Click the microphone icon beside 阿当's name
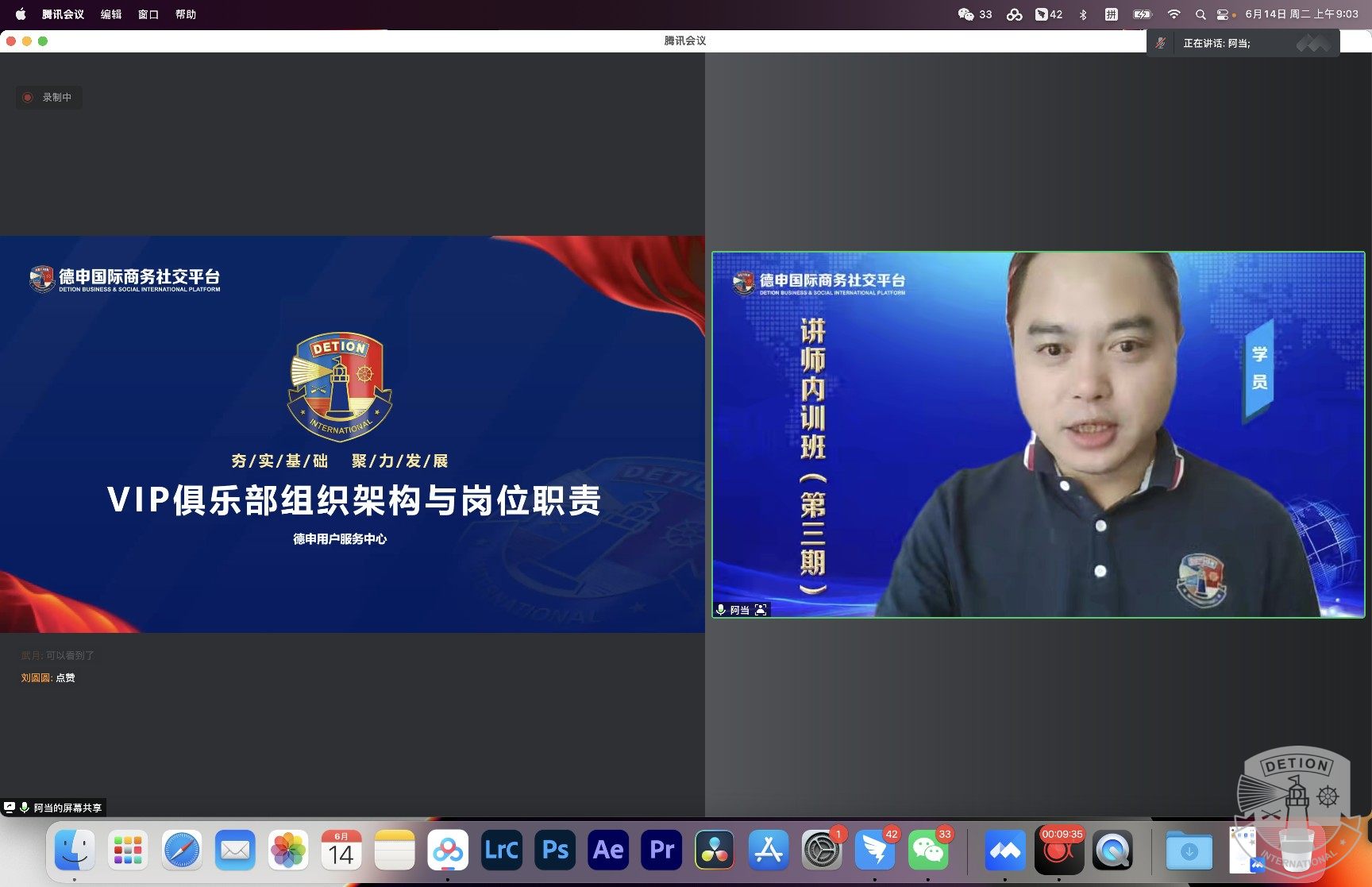The image size is (1372, 887). pos(721,610)
